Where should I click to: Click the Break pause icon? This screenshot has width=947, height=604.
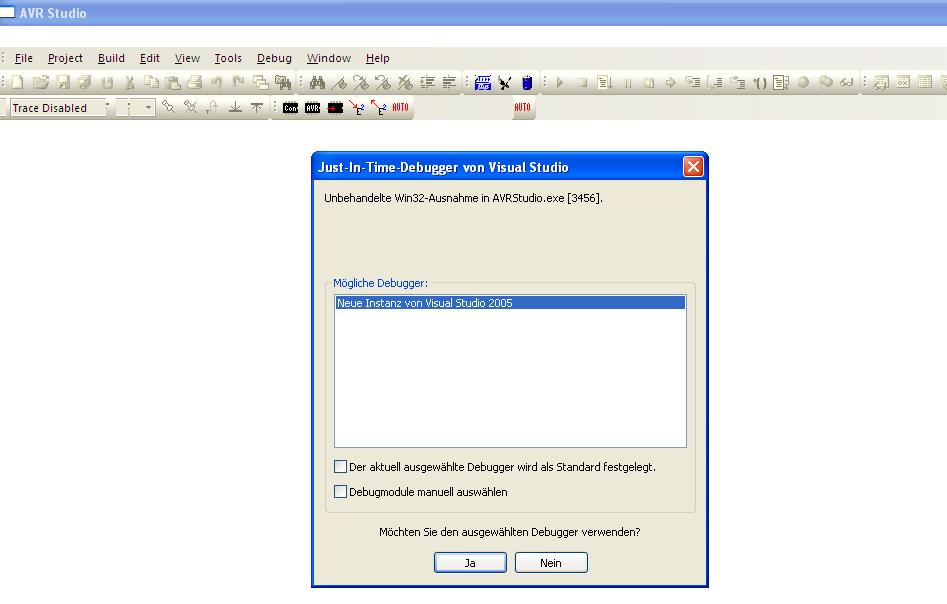[628, 83]
